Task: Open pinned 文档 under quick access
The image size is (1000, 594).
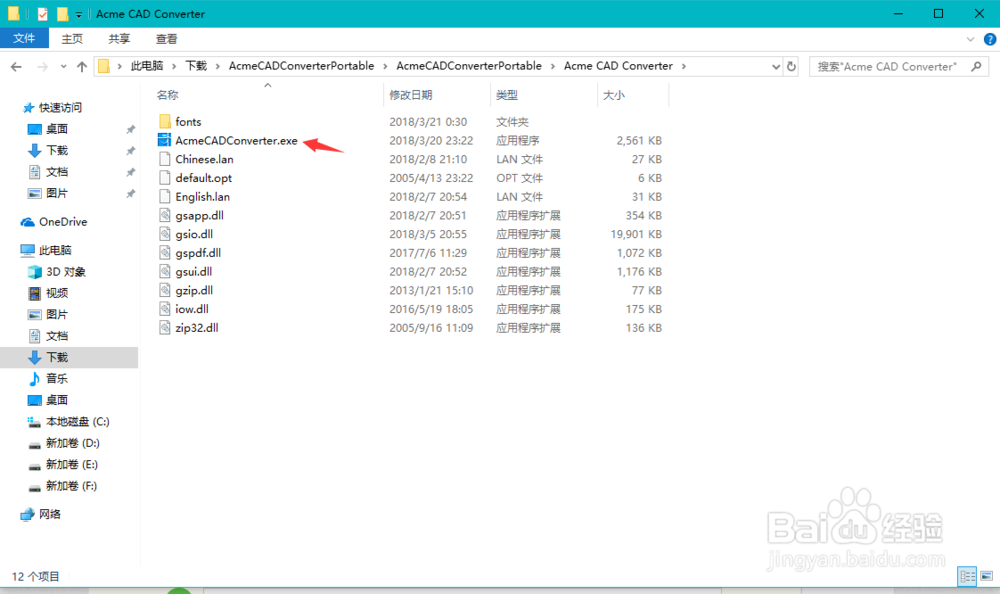Action: [x=57, y=172]
